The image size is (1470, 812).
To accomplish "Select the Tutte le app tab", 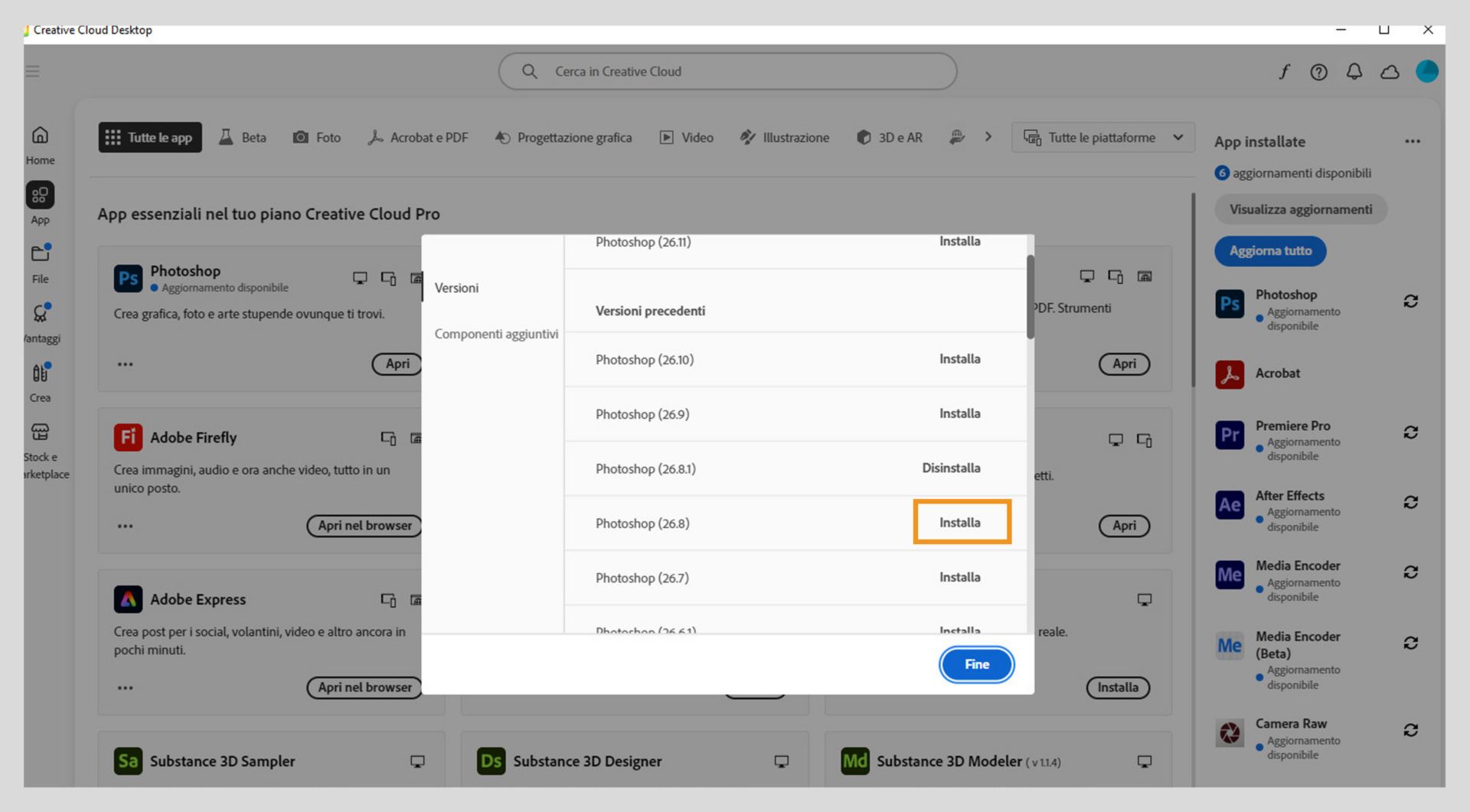I will [x=150, y=138].
